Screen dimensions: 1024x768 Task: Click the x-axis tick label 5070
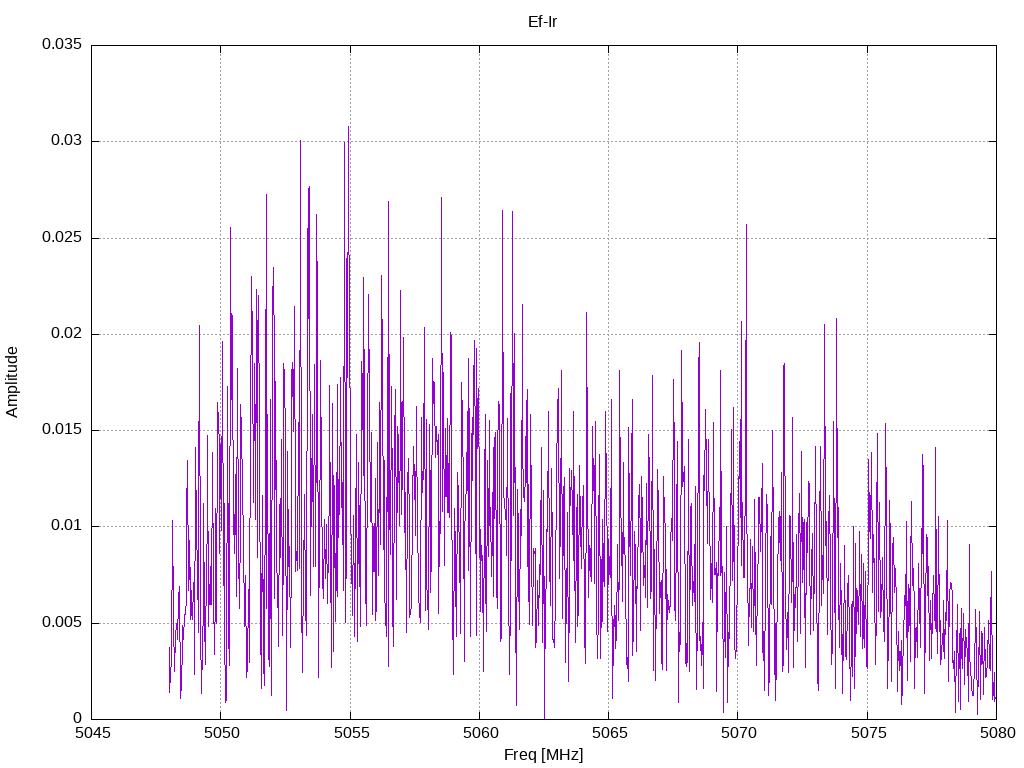point(739,733)
